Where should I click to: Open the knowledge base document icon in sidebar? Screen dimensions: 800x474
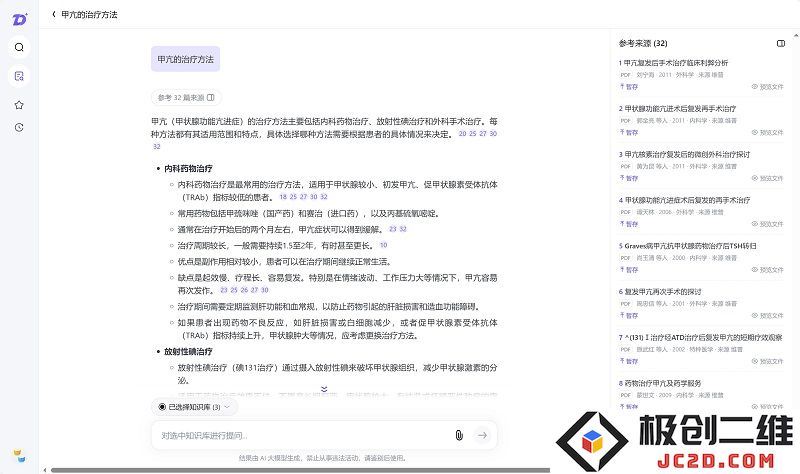(19, 76)
